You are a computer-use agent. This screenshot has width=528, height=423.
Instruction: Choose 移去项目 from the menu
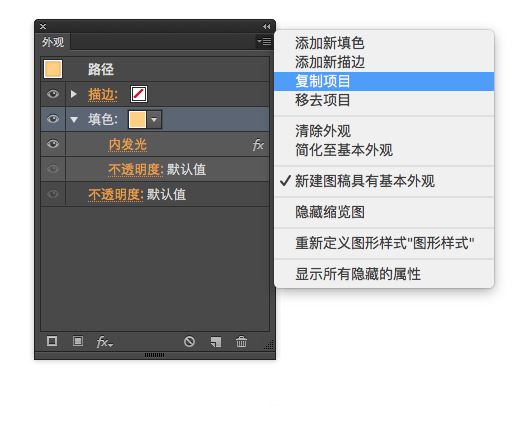384,100
